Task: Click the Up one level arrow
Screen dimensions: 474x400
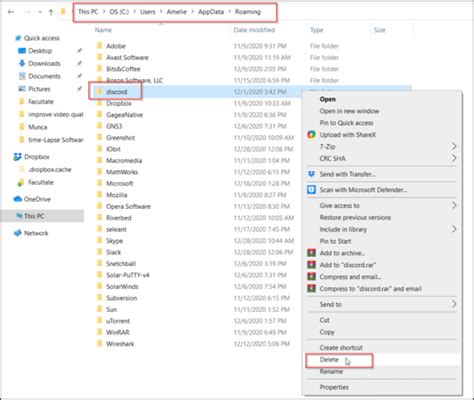Action: pos(51,12)
